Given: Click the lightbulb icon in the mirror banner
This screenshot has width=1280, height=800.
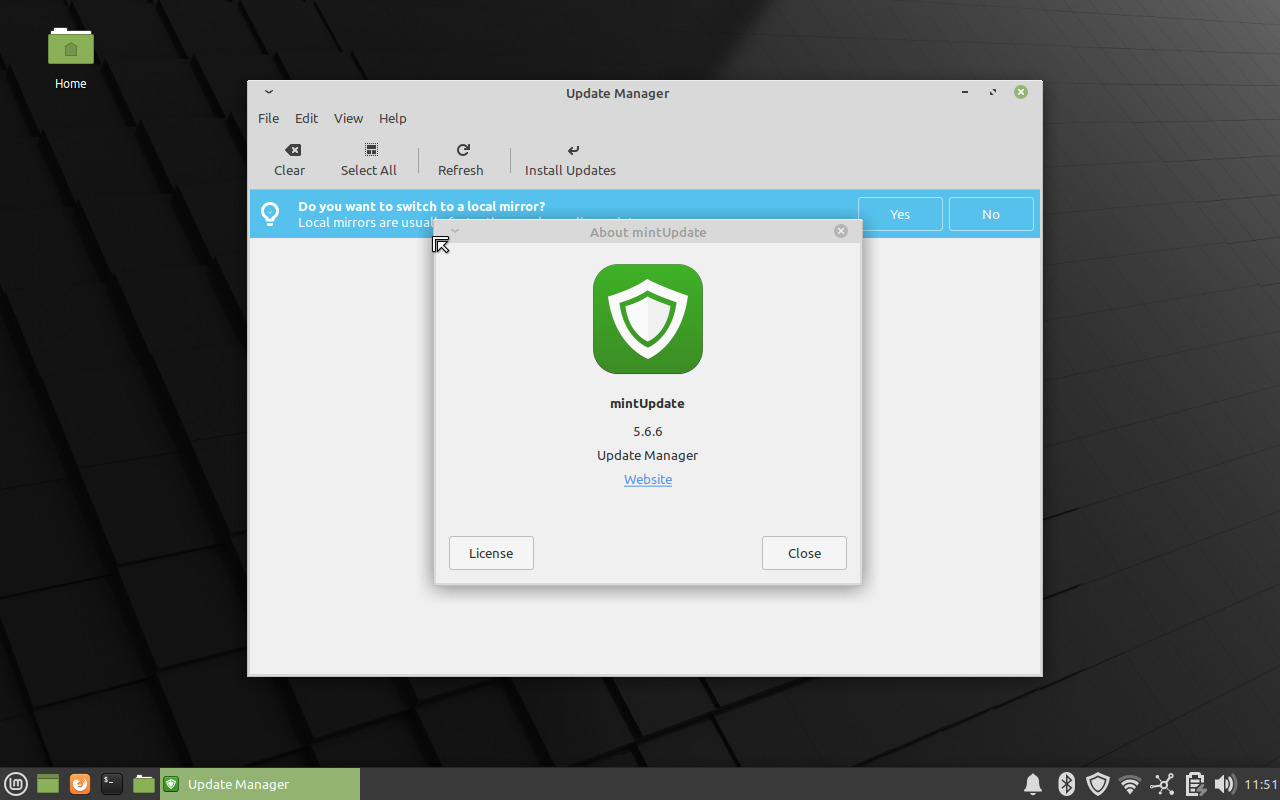Looking at the screenshot, I should (270, 213).
